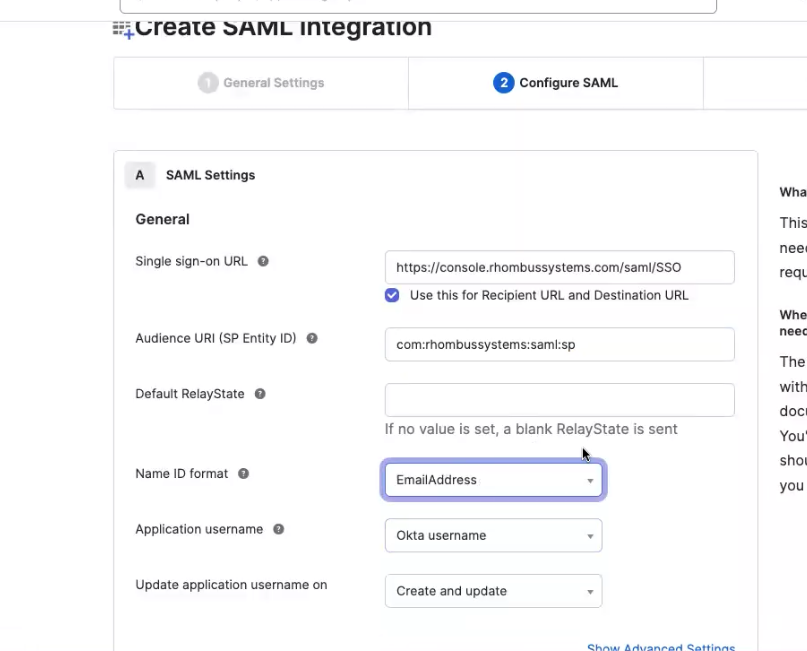Click help icon beside Single sign-on URL

pyautogui.click(x=263, y=261)
